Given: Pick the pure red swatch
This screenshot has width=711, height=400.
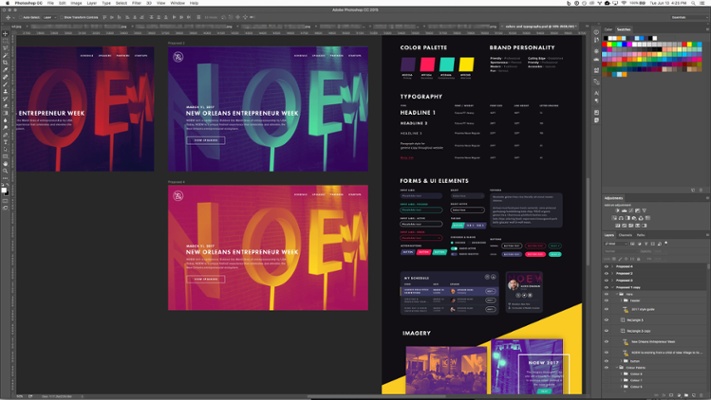Looking at the screenshot, I should (605, 44).
